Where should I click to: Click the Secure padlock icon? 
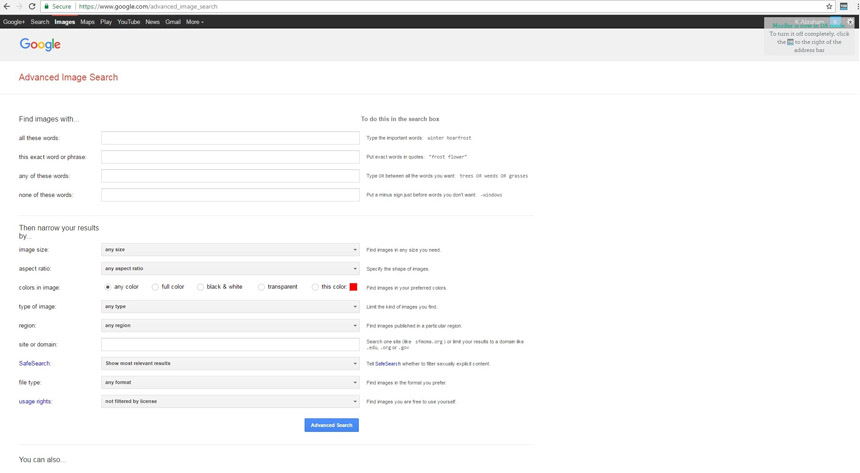[47, 7]
